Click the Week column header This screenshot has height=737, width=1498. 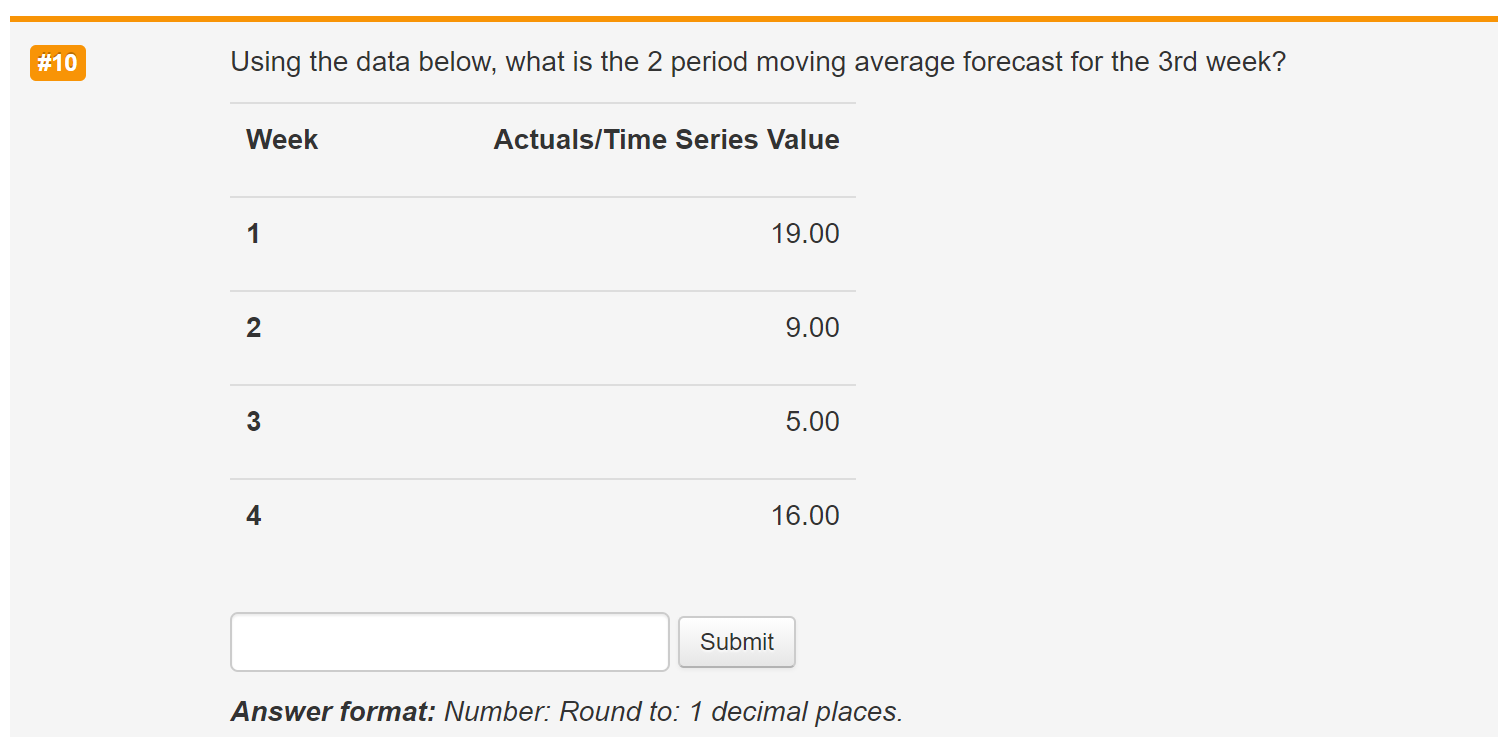(281, 139)
